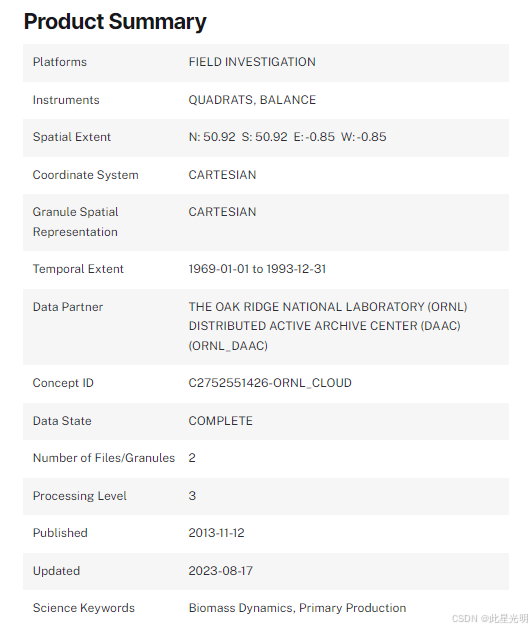Screen dimensions: 532x630
Task: Click the Primary Production science keyword
Action: coord(352,608)
